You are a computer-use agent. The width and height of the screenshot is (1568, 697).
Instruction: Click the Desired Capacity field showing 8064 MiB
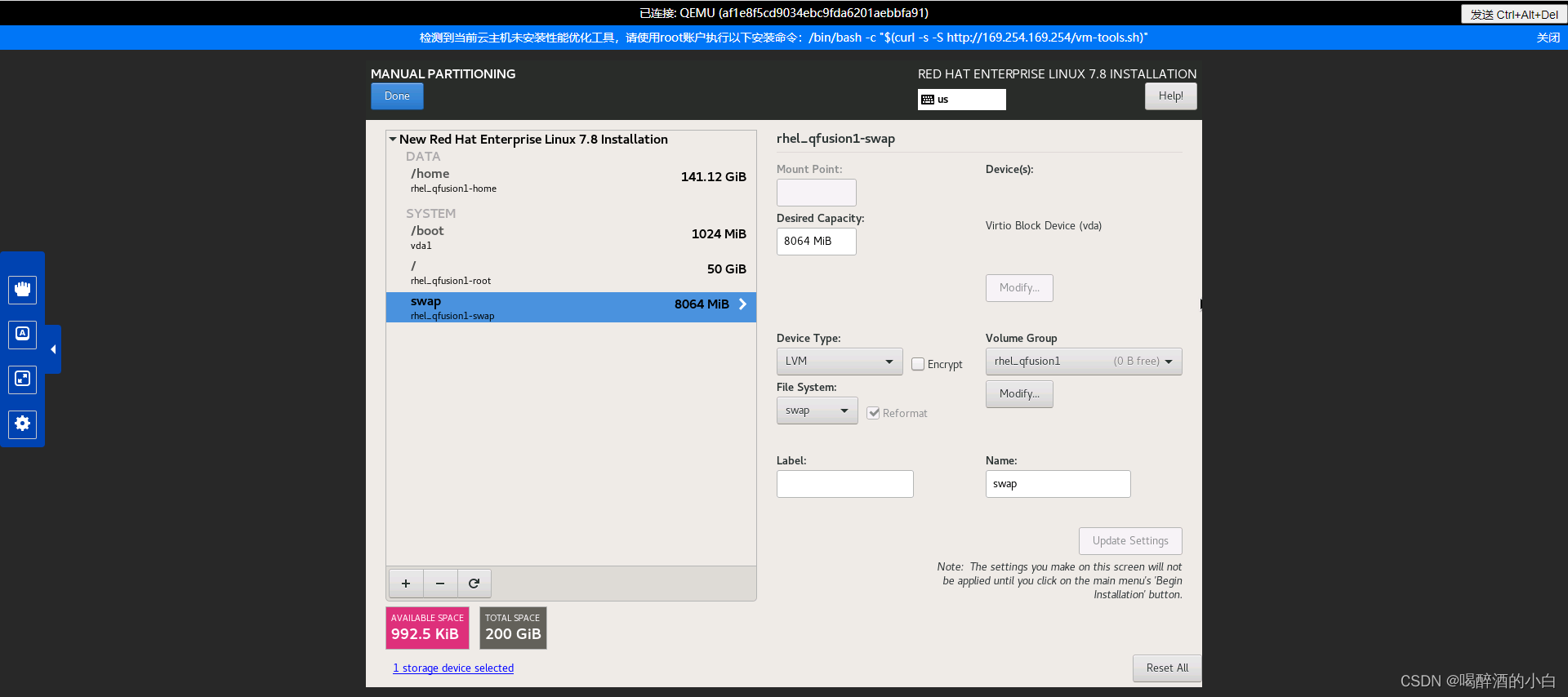[816, 242]
